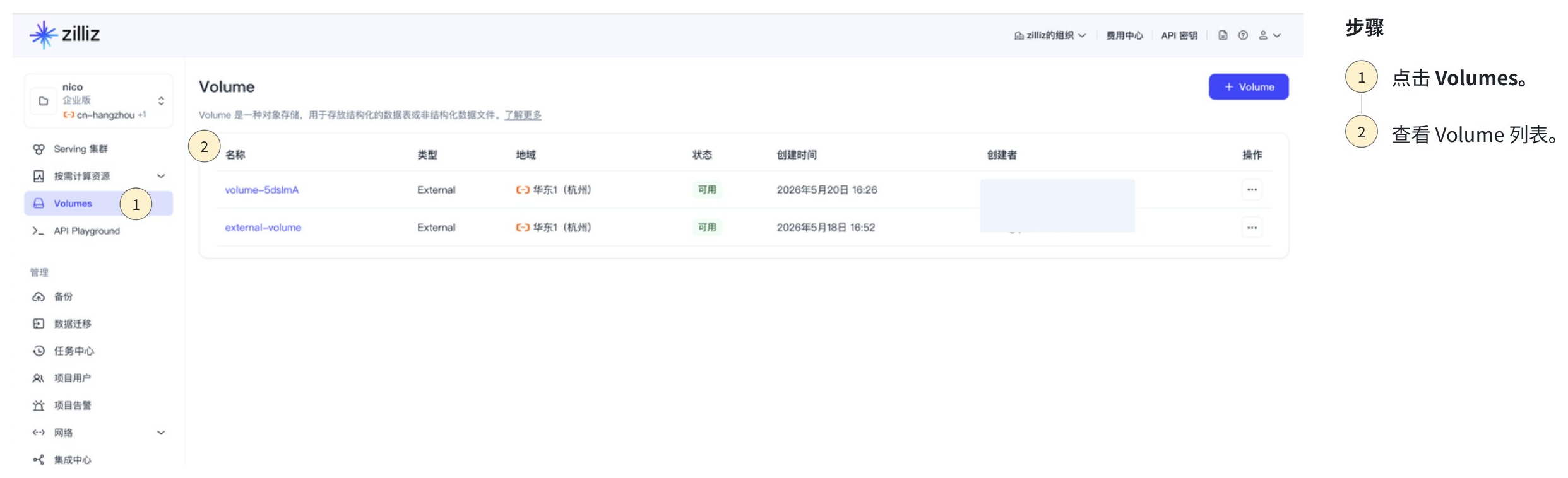Screen dimensions: 1568x478
Task: Click cn-hangzhou region label
Action: tap(105, 115)
